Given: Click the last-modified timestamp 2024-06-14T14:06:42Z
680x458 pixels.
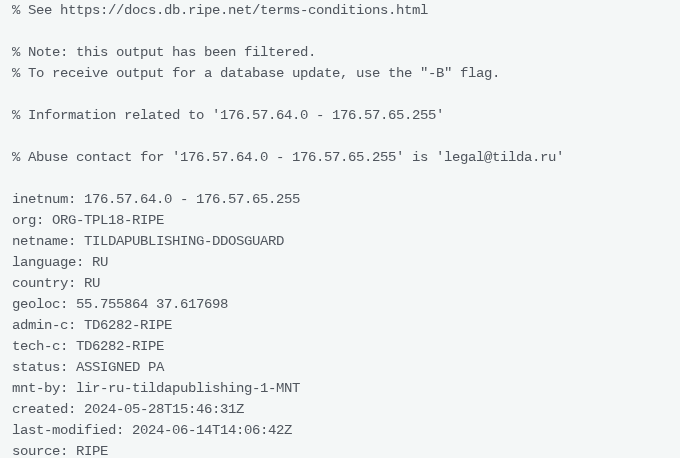Looking at the screenshot, I should 212,430.
